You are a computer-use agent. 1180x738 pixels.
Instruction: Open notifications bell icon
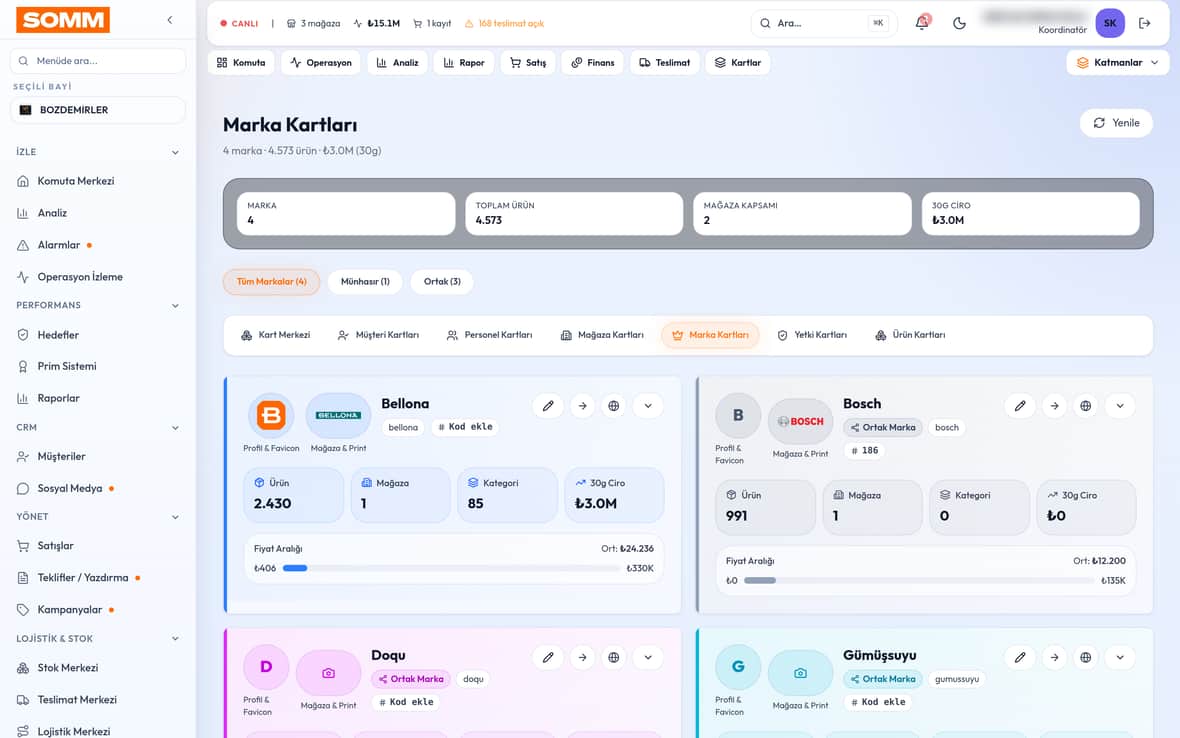coord(922,23)
